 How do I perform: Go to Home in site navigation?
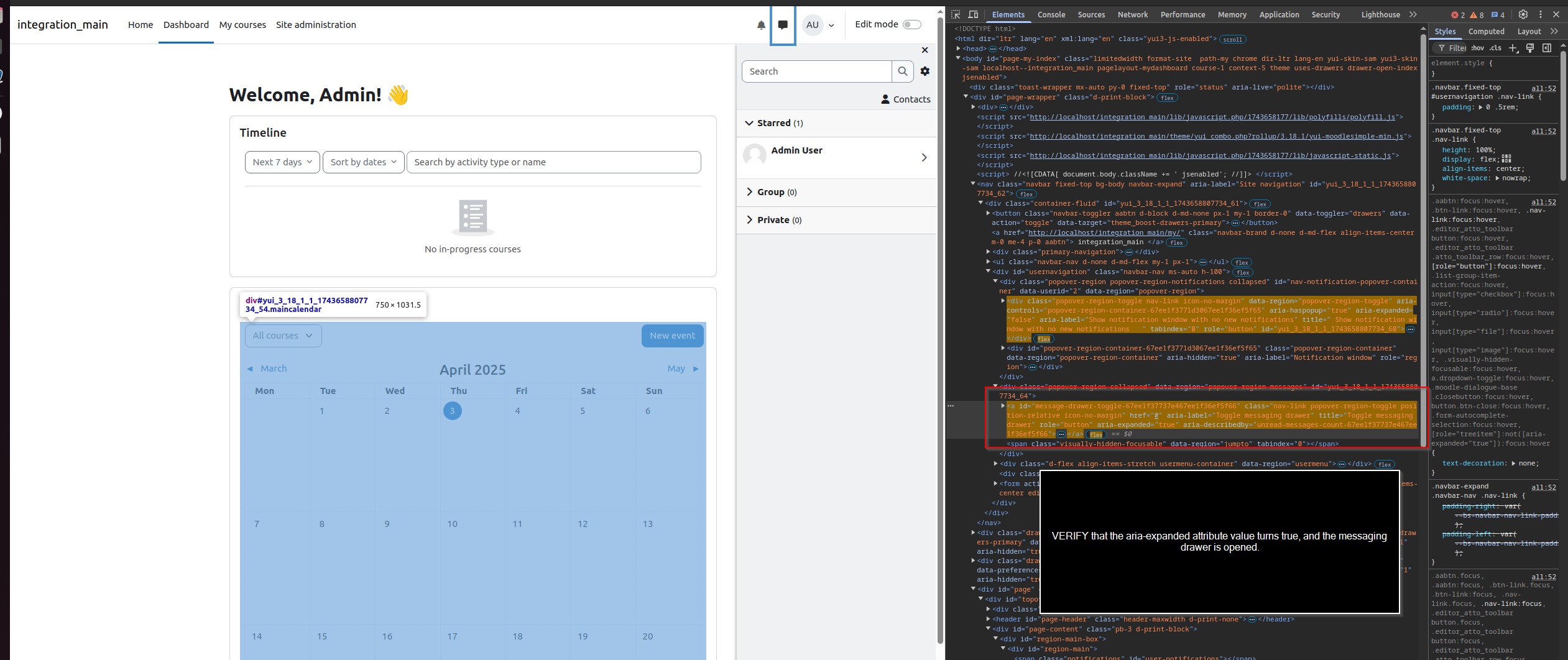(x=141, y=25)
